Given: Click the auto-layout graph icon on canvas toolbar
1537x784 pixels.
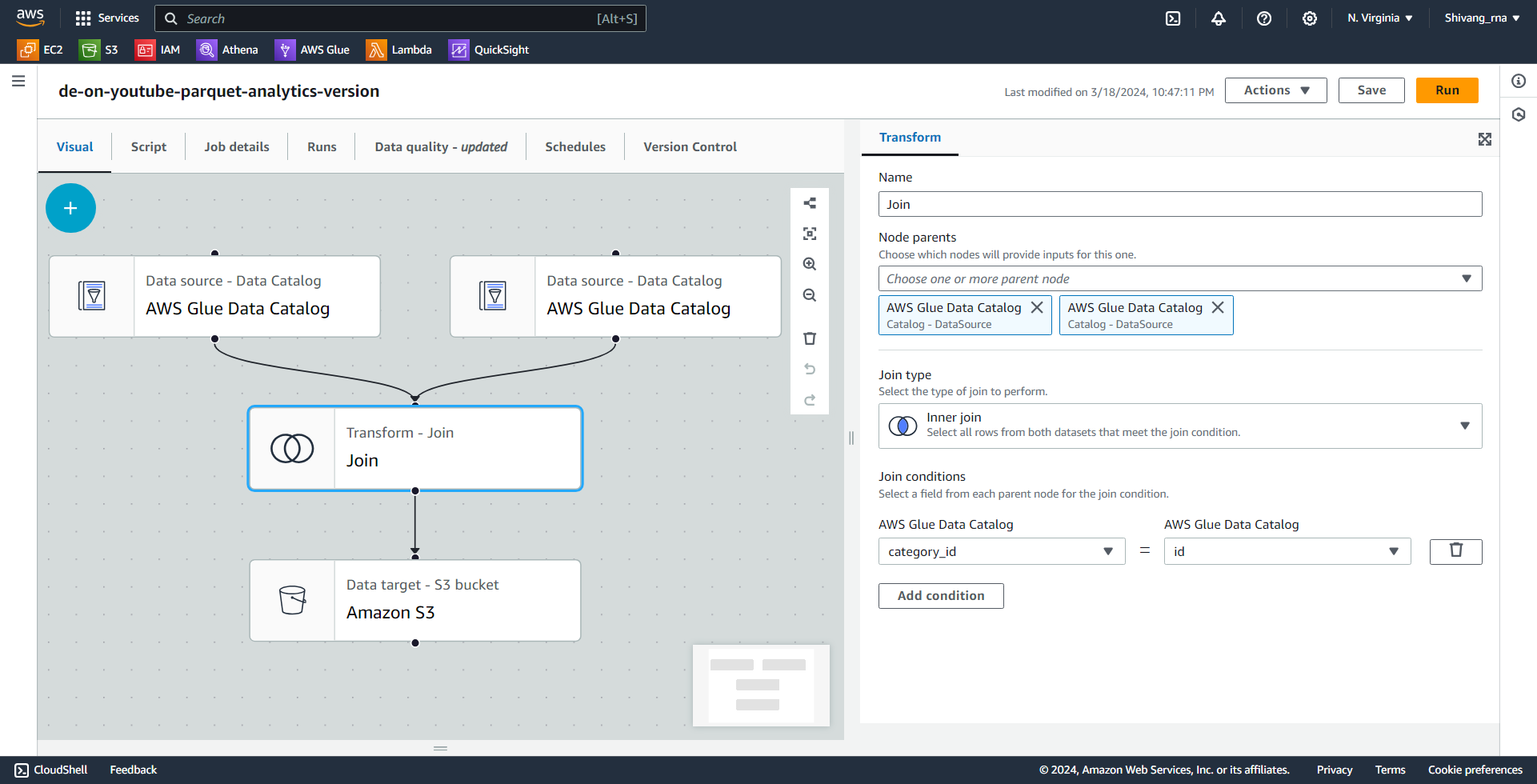Looking at the screenshot, I should click(x=810, y=203).
